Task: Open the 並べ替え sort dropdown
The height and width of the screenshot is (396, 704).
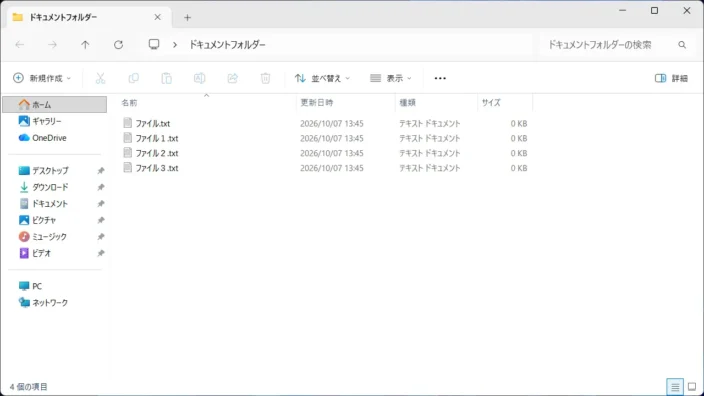Action: [x=322, y=78]
